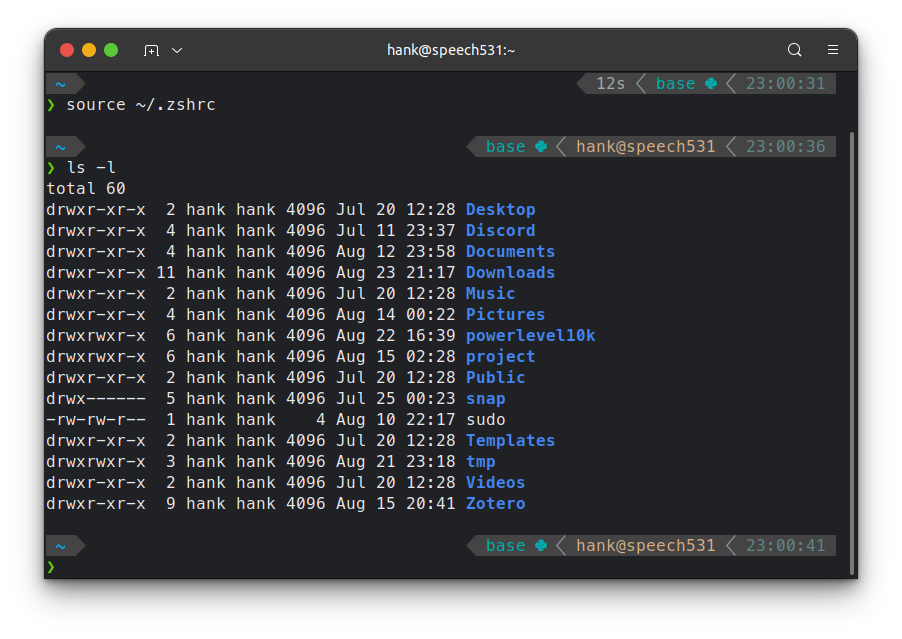This screenshot has height=639, width=902.
Task: Maximize the window using the green button
Action: coord(111,50)
